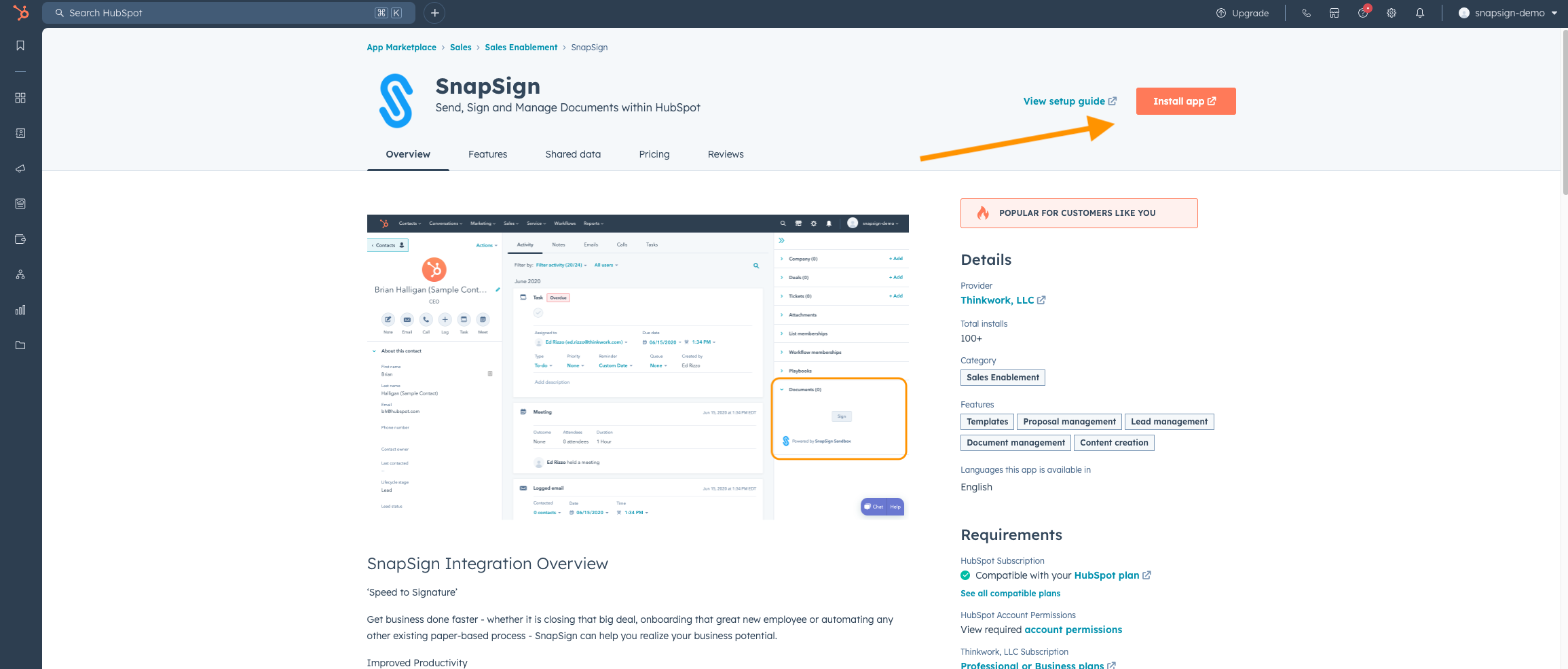
Task: Click the green compatible checkmark icon
Action: coord(965,575)
